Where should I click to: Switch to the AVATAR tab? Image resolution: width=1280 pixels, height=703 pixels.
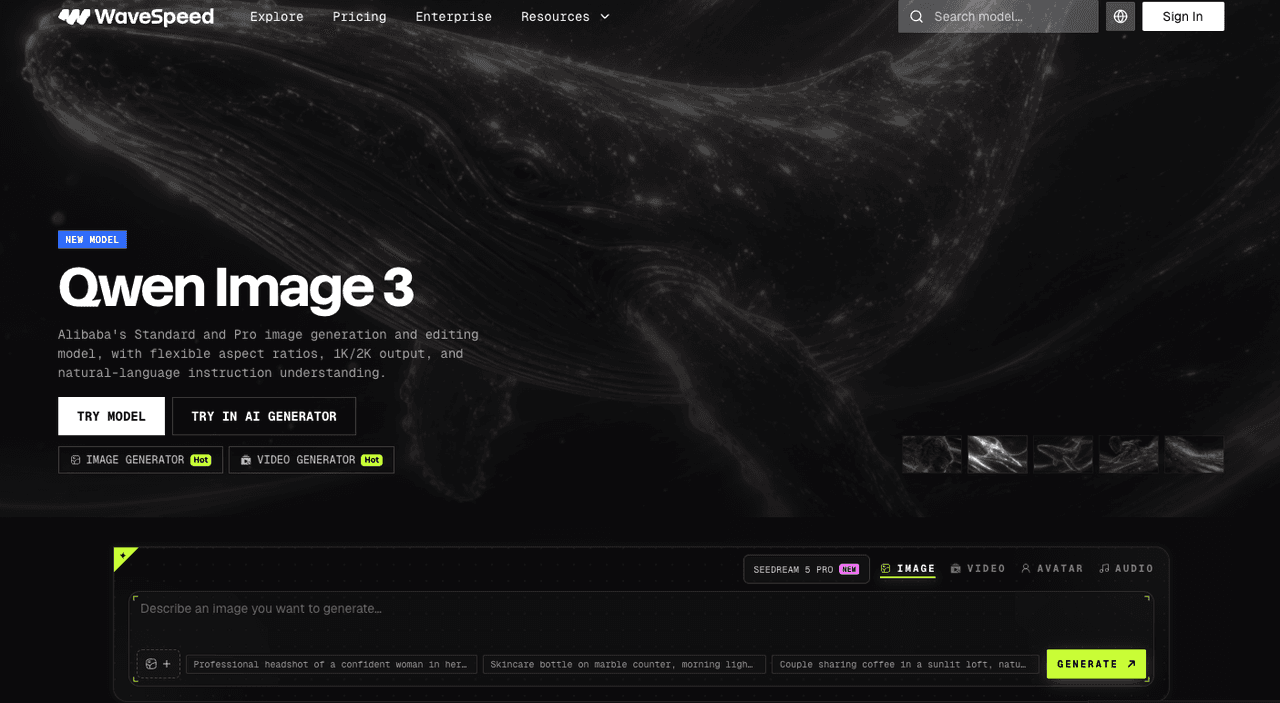pos(1052,569)
